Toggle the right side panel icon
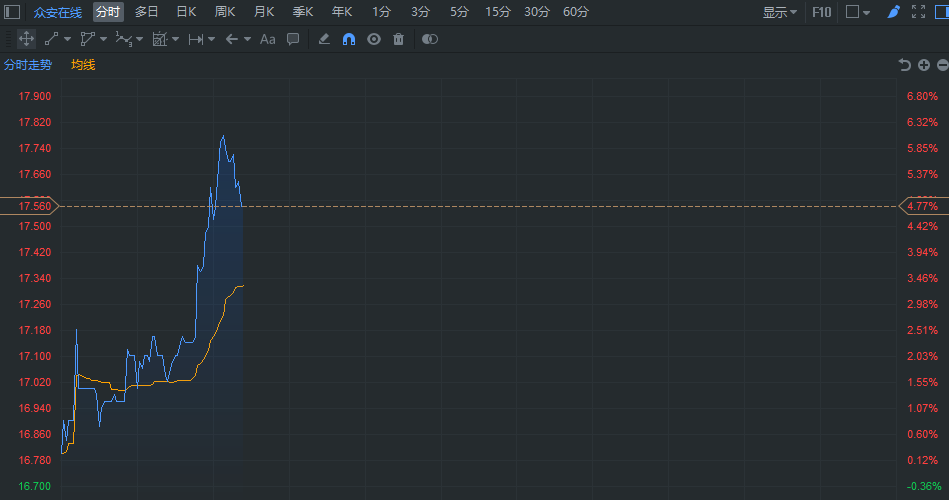Viewport: 949px width, 500px height. tap(942, 12)
